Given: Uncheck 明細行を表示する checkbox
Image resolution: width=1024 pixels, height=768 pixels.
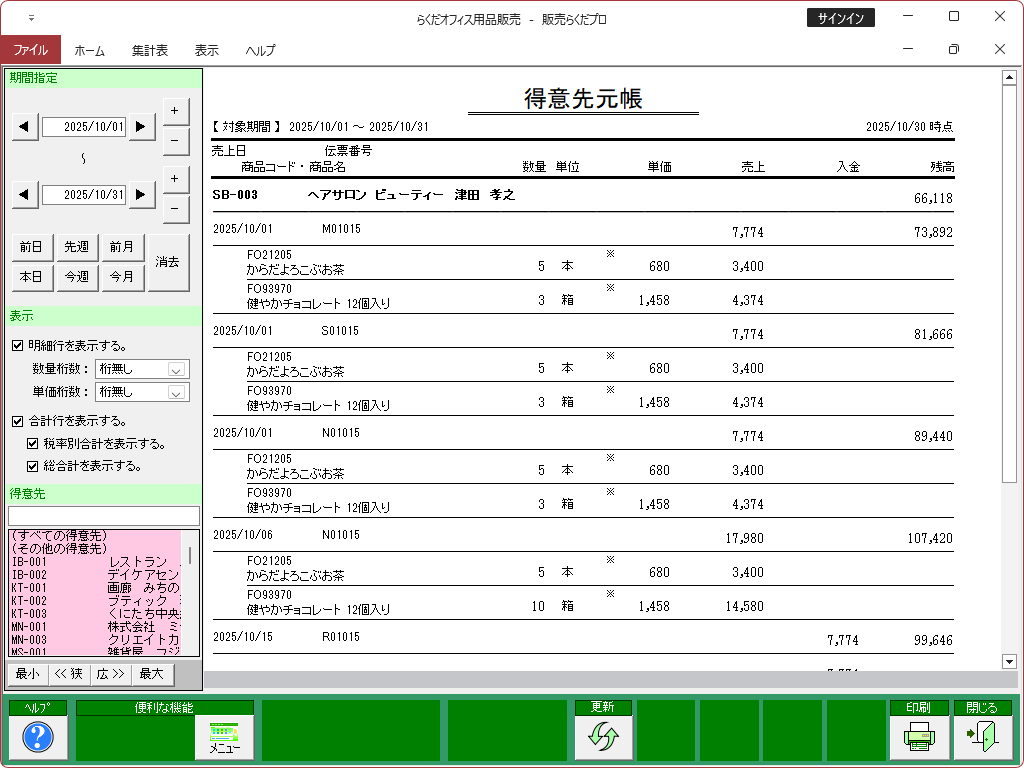Looking at the screenshot, I should point(17,346).
